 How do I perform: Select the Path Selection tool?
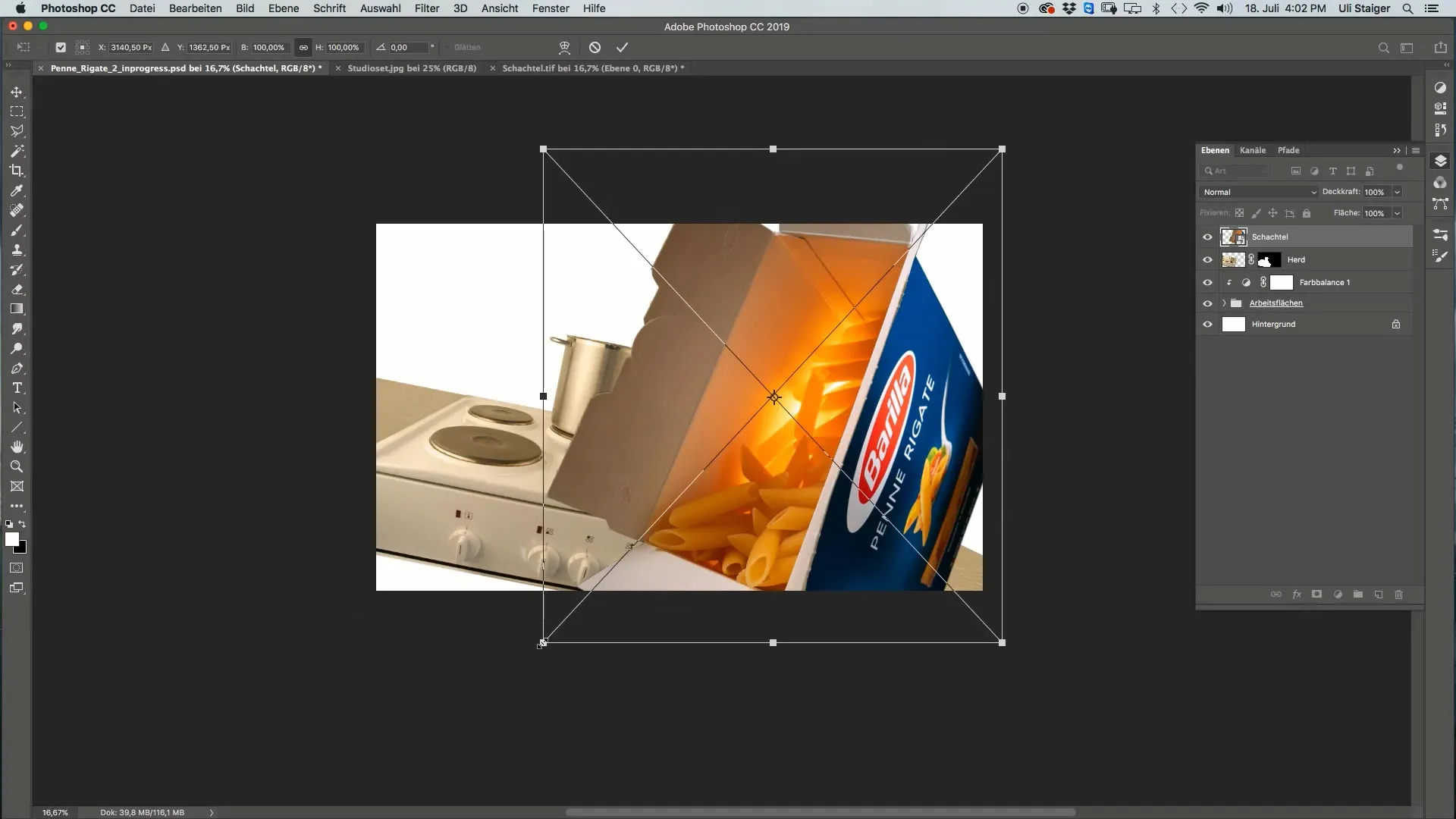[x=17, y=408]
